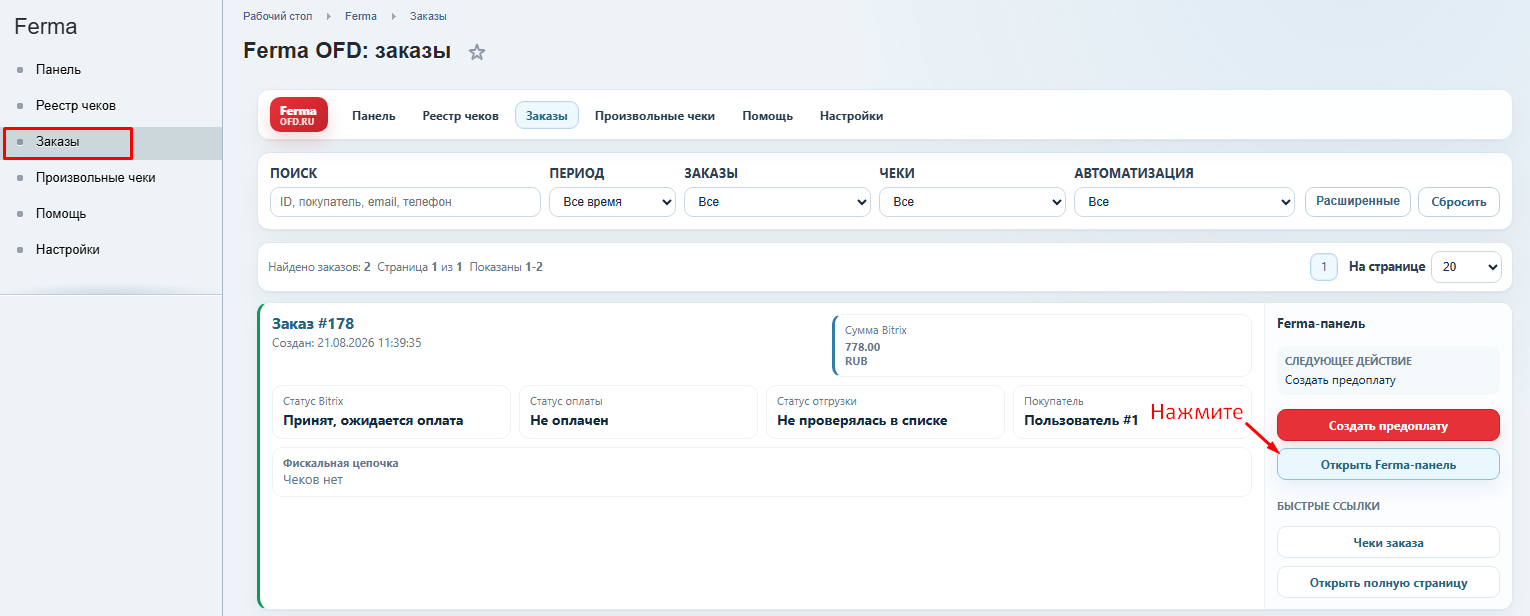This screenshot has width=1530, height=616.
Task: Switch to the Панель top tab
Action: 374,116
